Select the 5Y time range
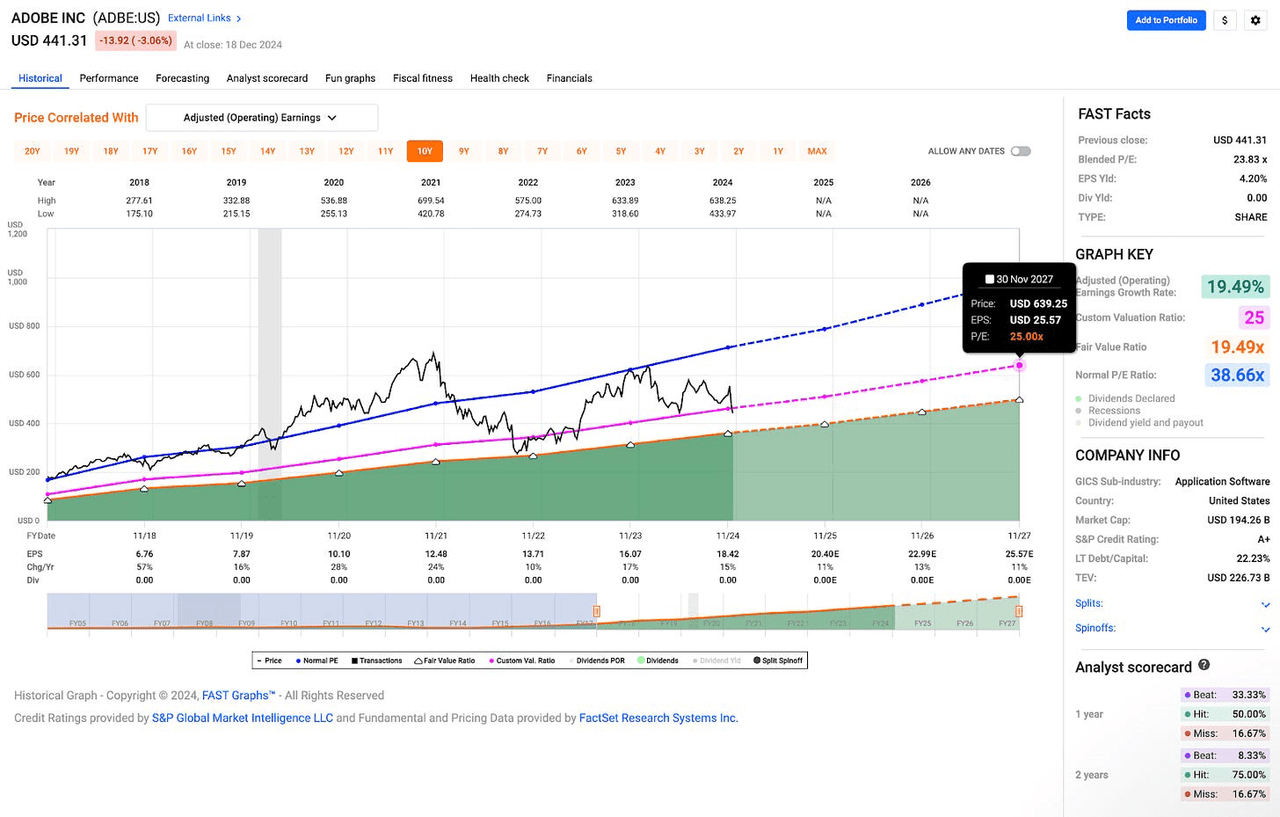The height and width of the screenshot is (817, 1280). tap(621, 151)
